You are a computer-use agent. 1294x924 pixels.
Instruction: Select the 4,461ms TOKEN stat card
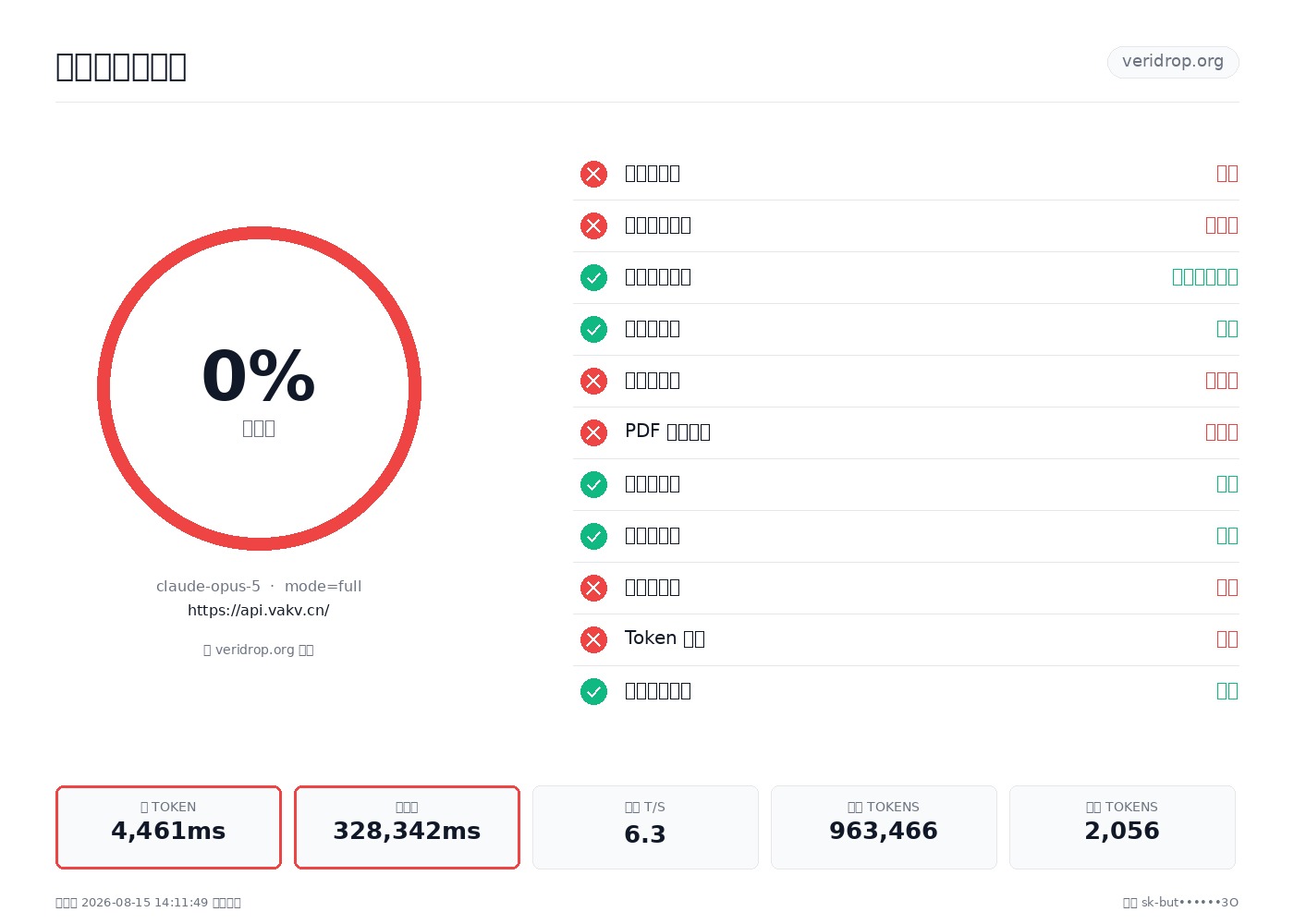pyautogui.click(x=168, y=827)
